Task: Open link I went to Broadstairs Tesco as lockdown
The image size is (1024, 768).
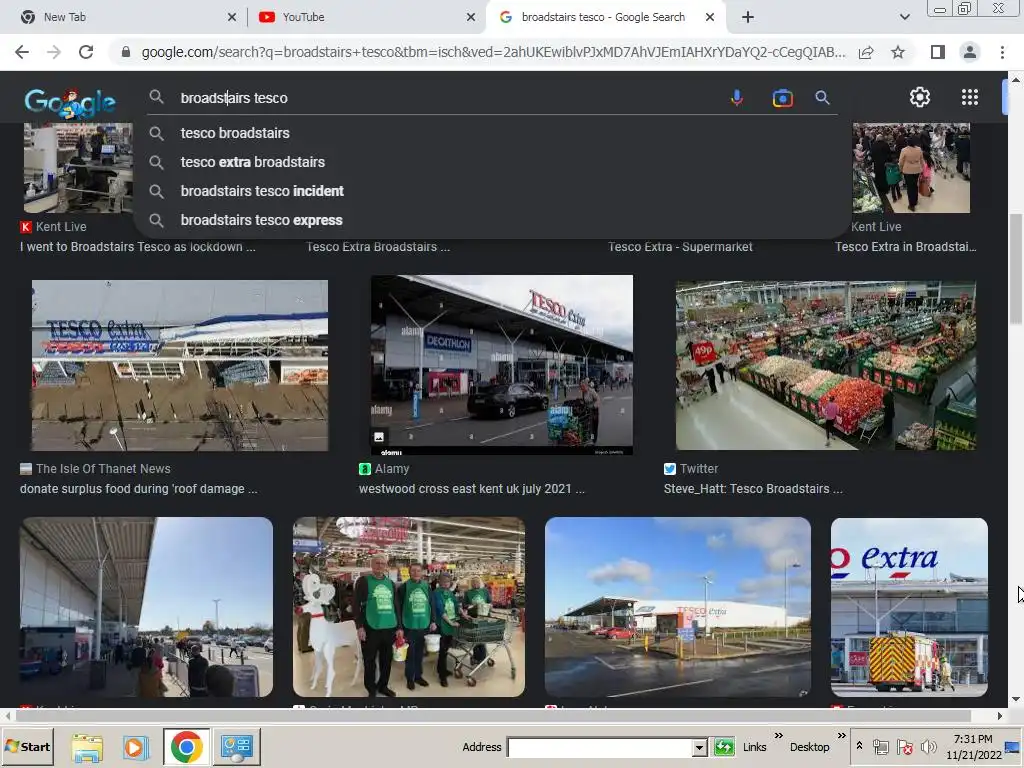Action: 138,247
